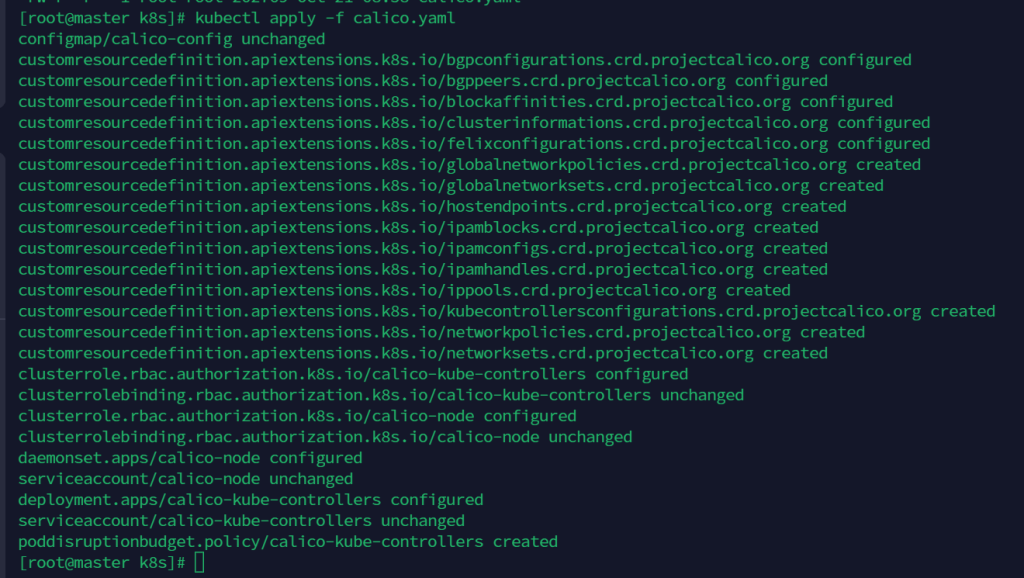This screenshot has height=578, width=1024.
Task: Click the terminal cursor at the last prompt
Action: [200, 563]
